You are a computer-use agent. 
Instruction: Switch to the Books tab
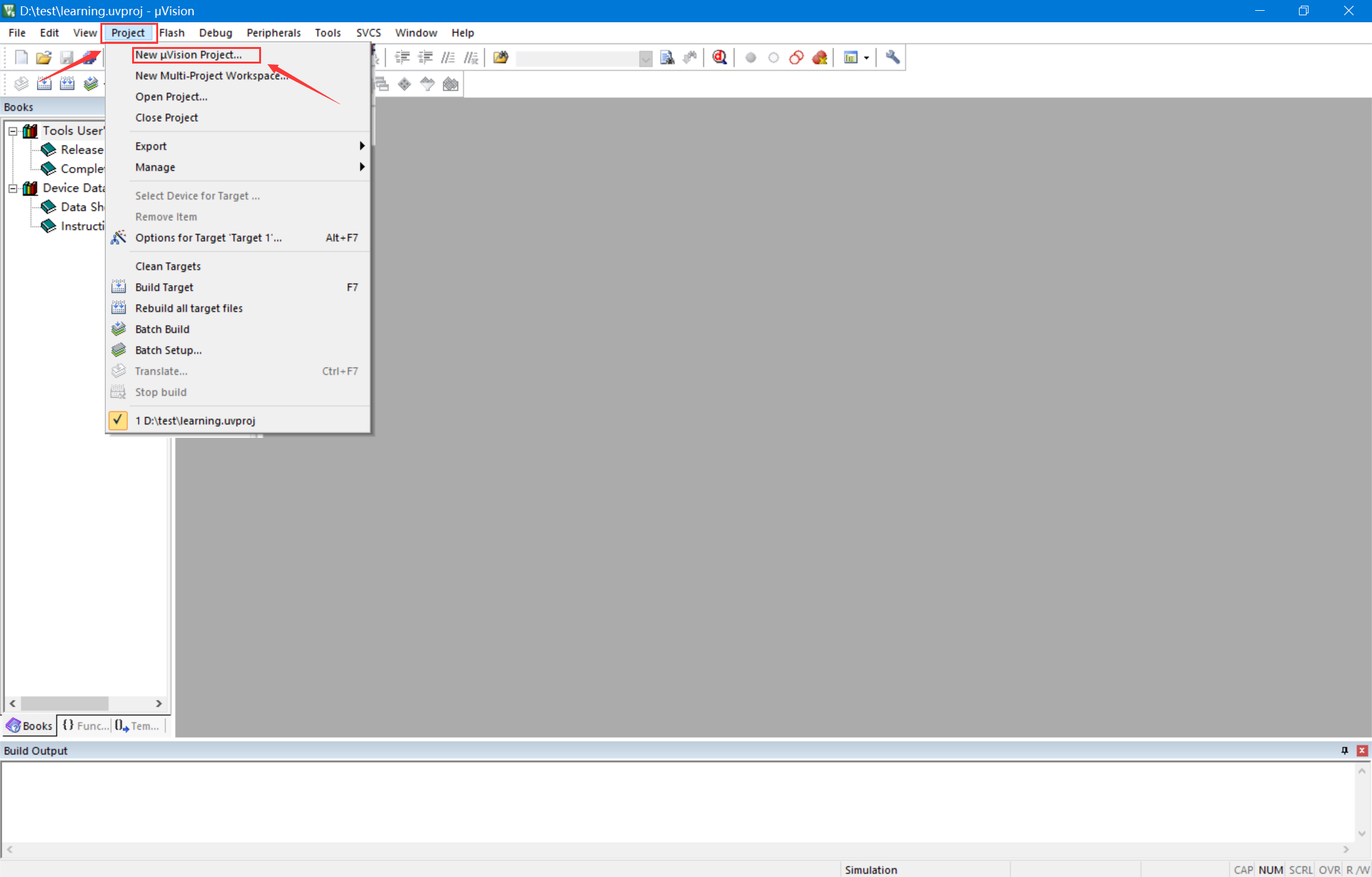(x=30, y=726)
